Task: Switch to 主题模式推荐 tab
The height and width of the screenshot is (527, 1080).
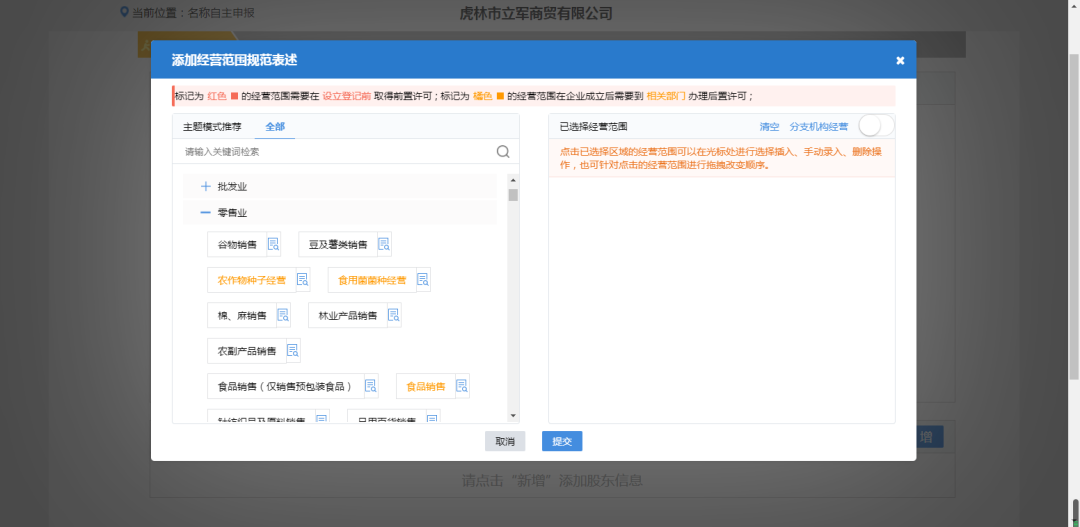Action: tap(212, 127)
